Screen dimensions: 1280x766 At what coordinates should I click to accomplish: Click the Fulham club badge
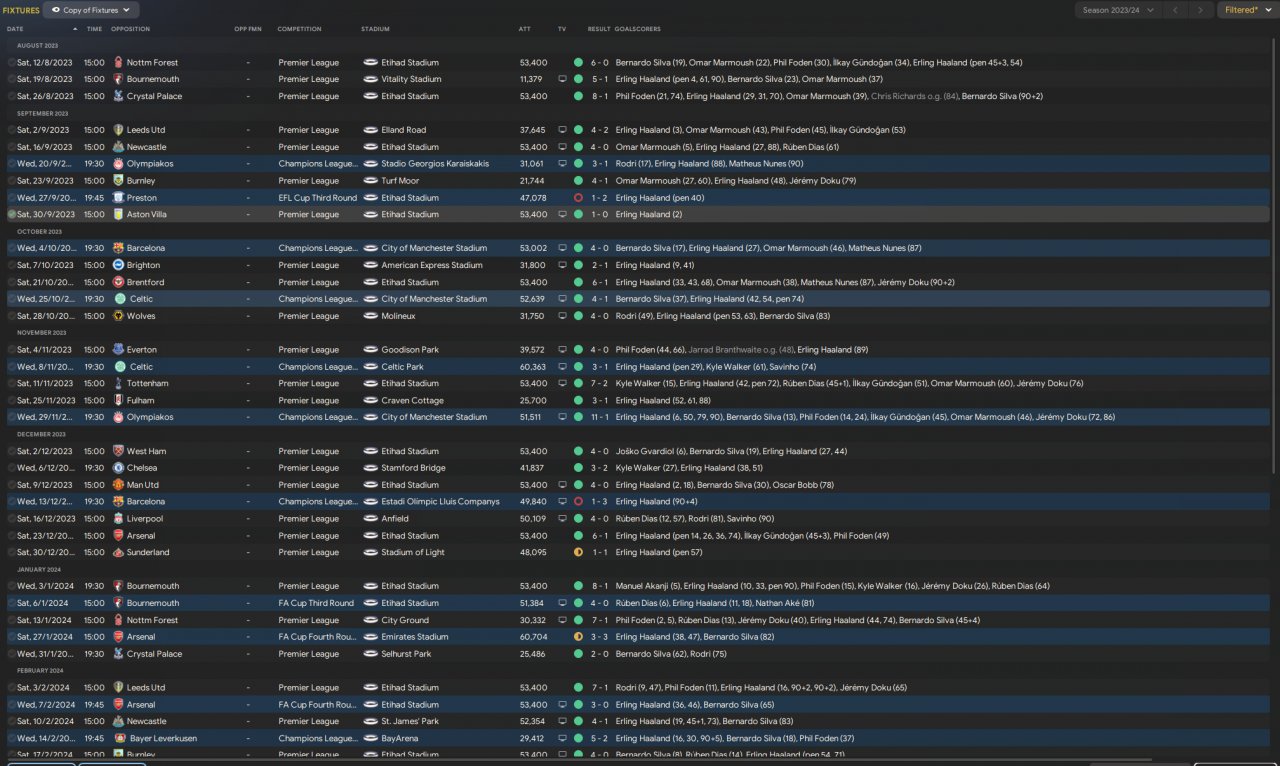[118, 400]
